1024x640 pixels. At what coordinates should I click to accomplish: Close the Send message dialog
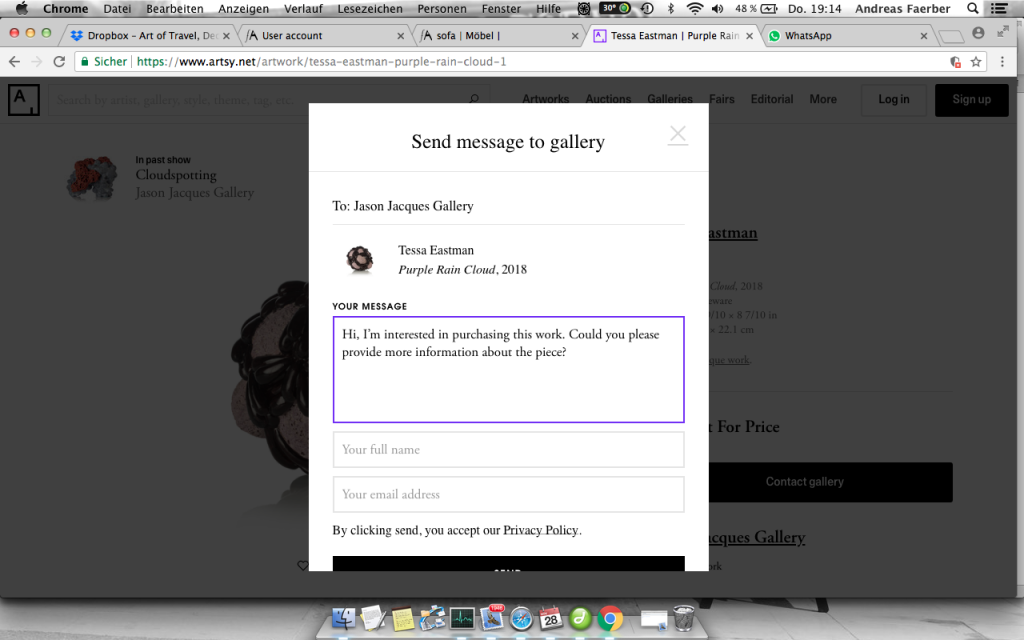(x=678, y=134)
